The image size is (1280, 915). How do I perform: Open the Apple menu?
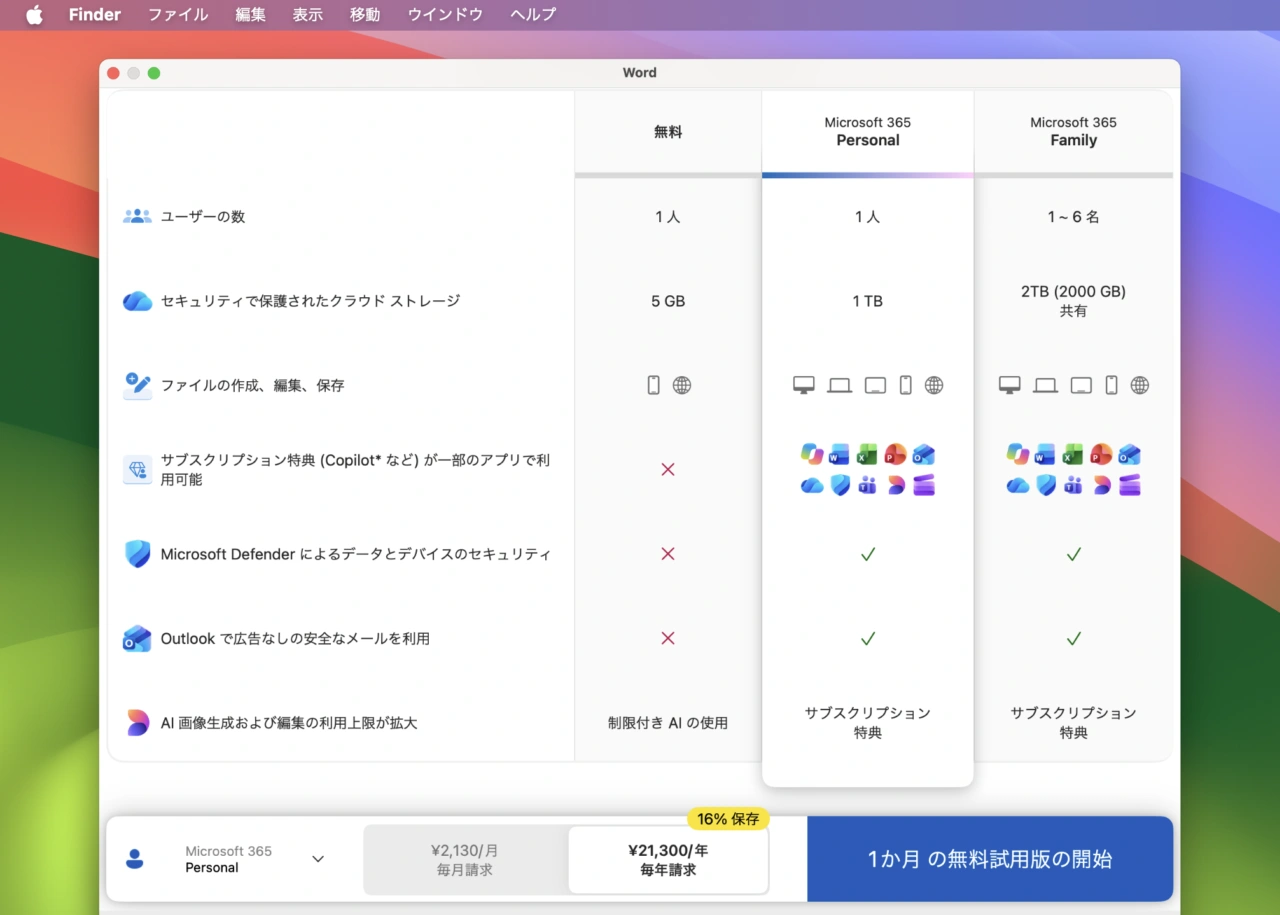(35, 15)
